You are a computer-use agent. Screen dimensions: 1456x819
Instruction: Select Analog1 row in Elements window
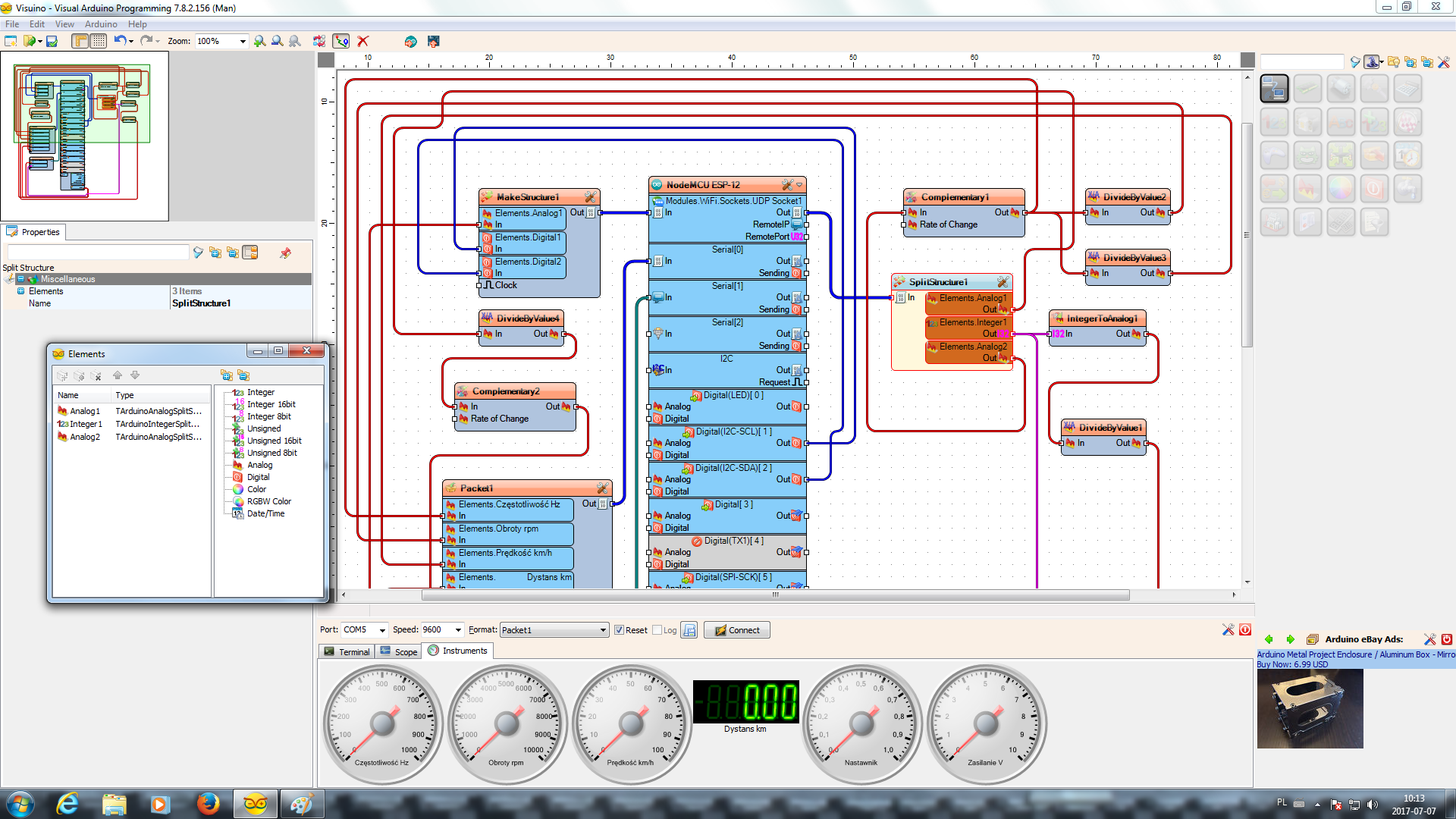(x=130, y=411)
